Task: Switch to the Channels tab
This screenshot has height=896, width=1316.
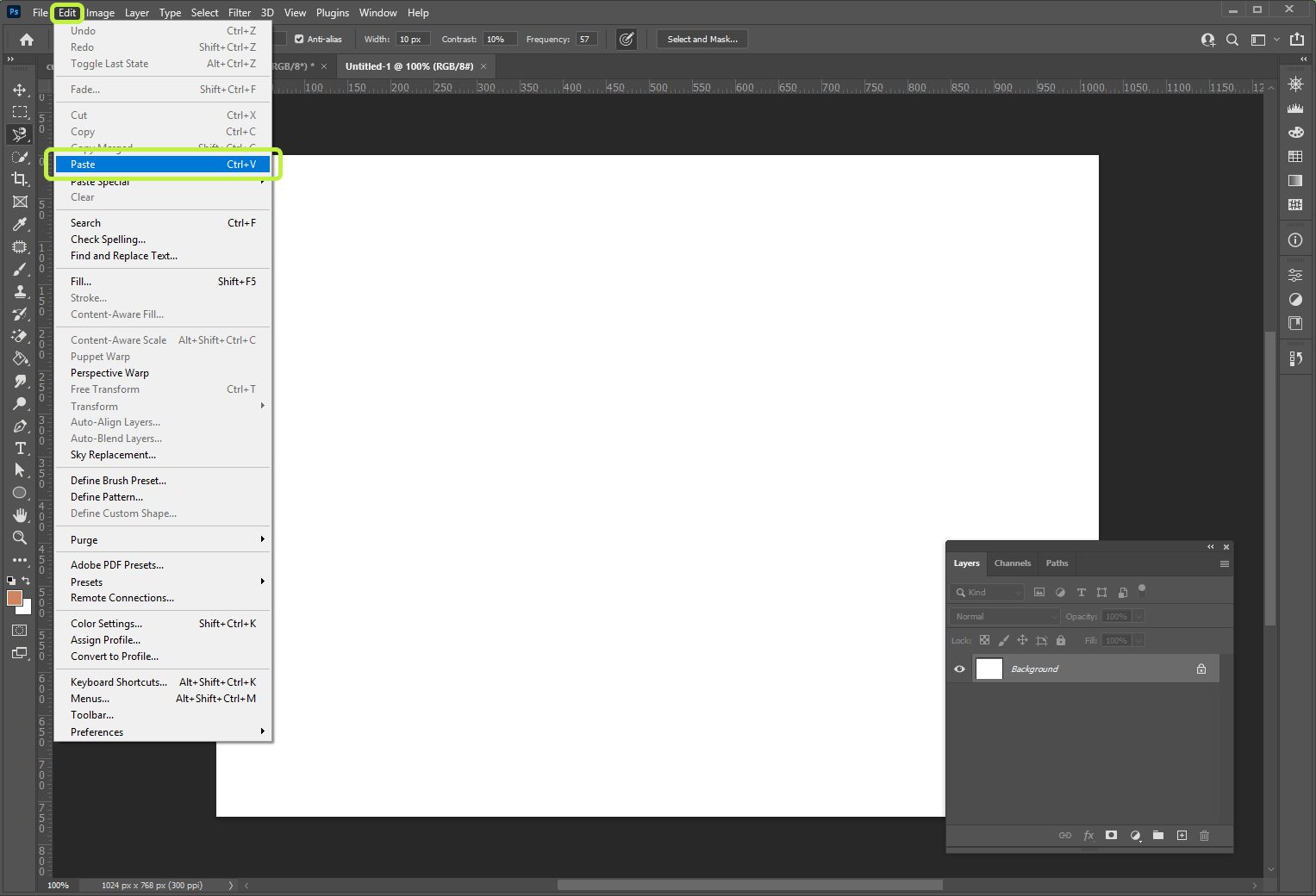Action: pos(1013,563)
